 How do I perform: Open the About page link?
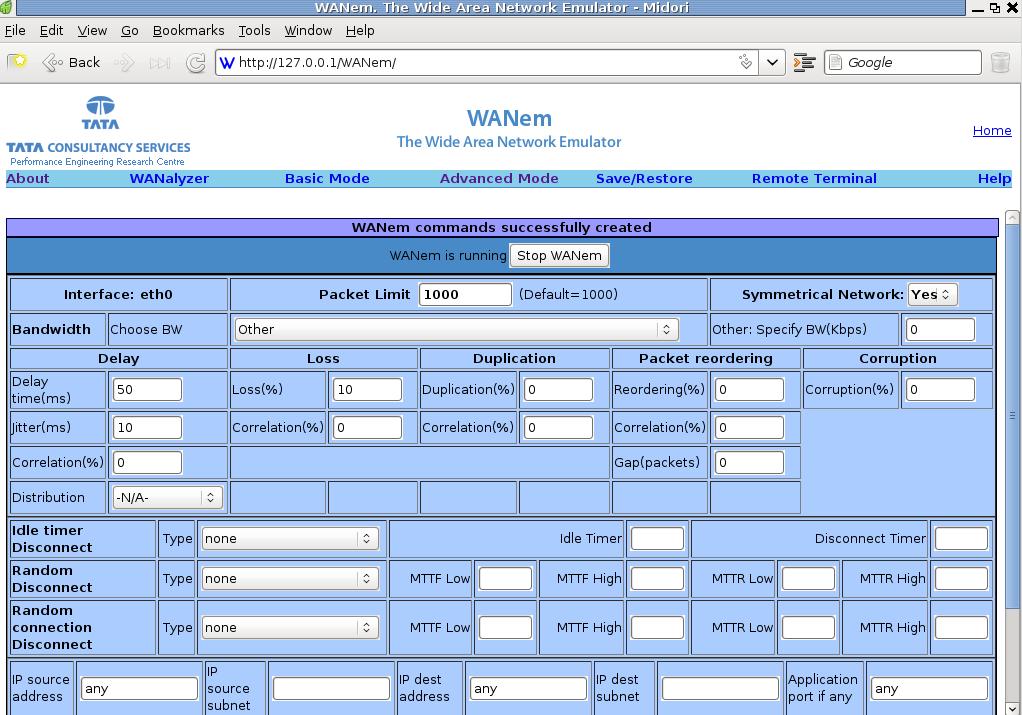27,179
